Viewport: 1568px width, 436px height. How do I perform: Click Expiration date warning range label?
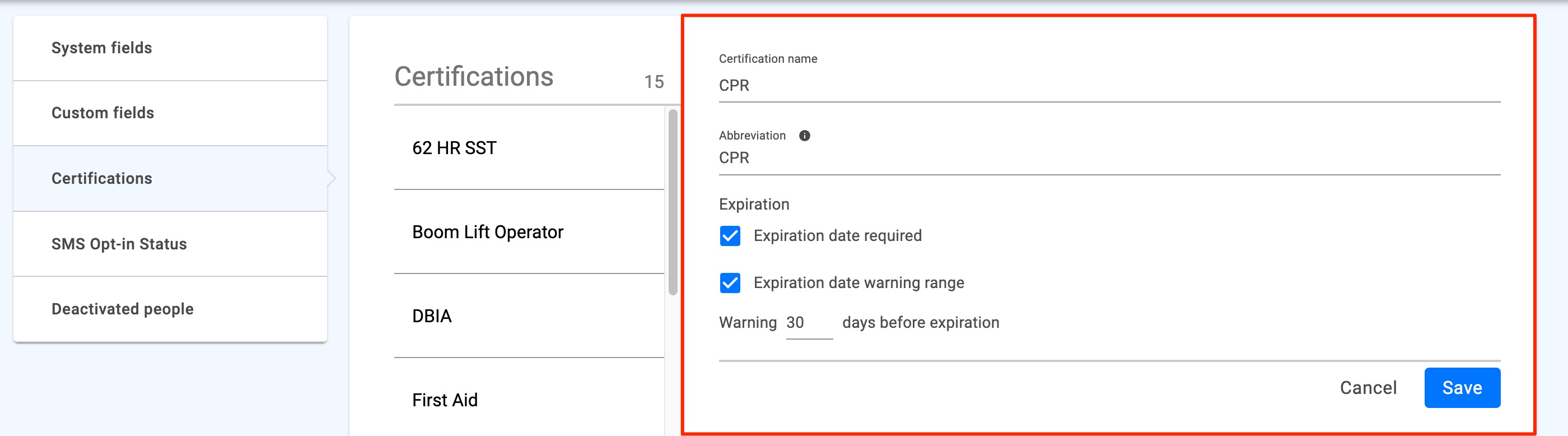(859, 282)
